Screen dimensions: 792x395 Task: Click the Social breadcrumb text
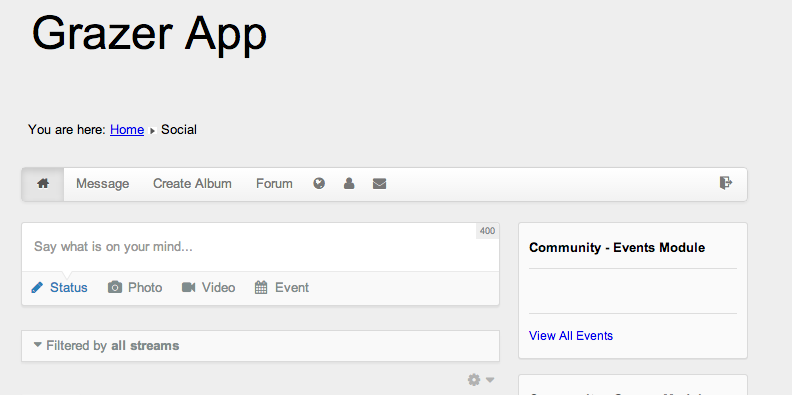(x=179, y=130)
